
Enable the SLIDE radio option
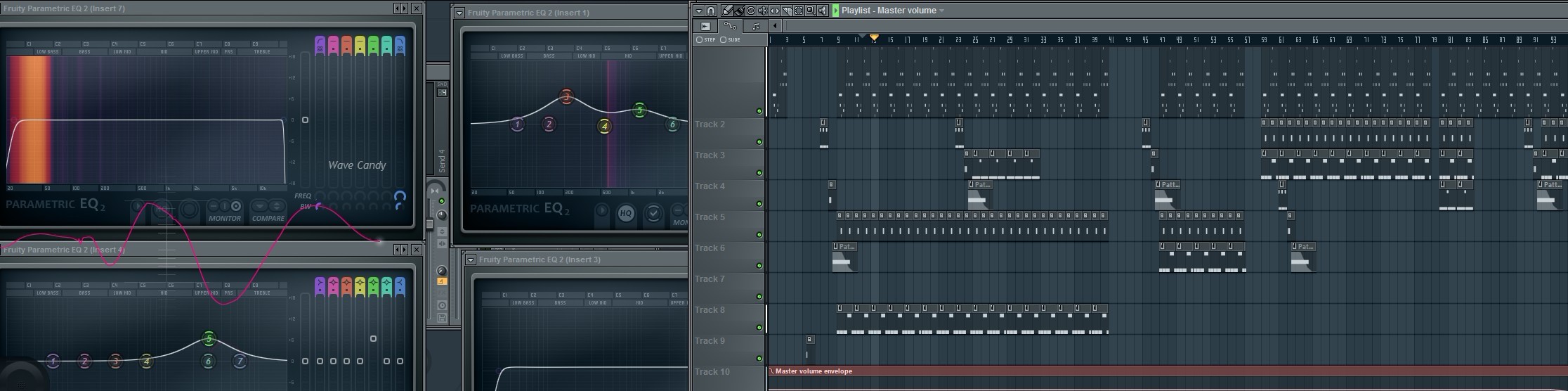coord(723,40)
